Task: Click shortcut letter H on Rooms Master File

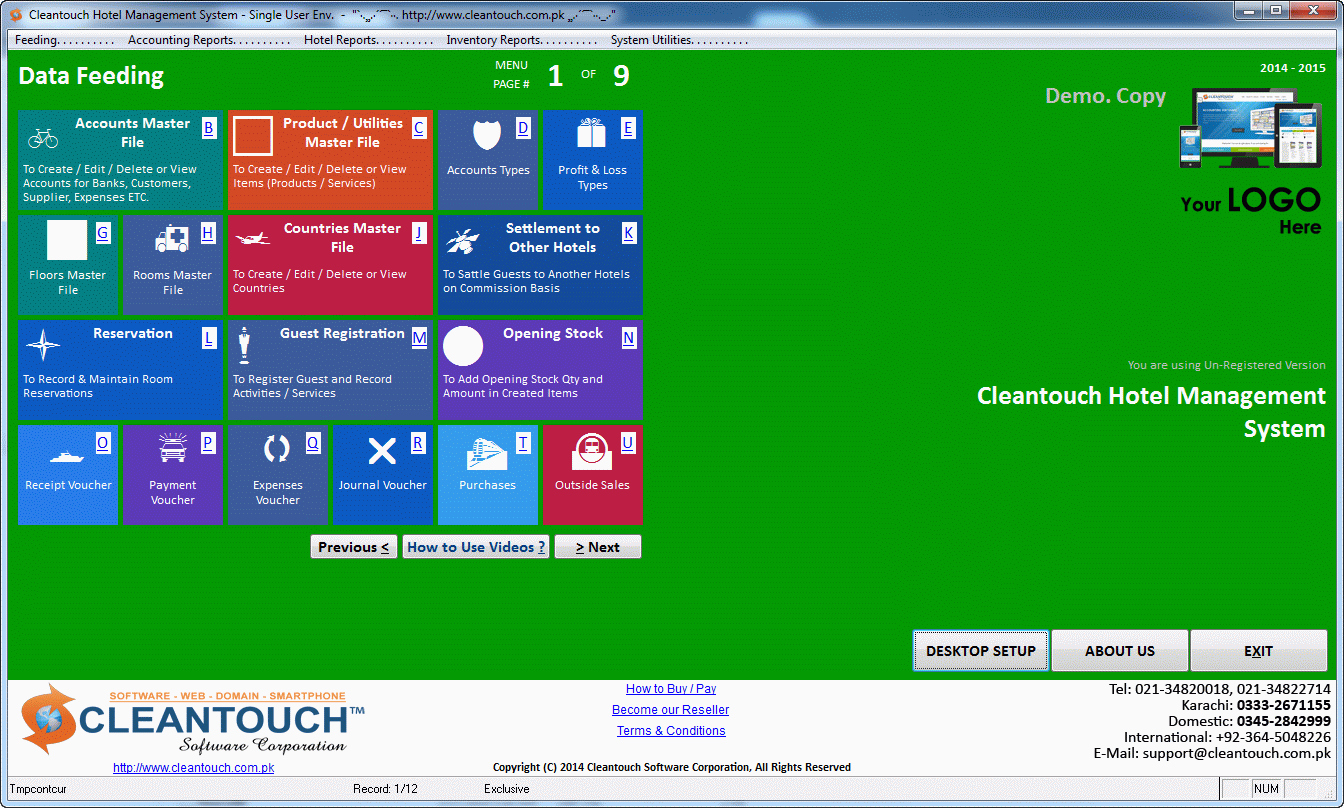Action: [208, 233]
